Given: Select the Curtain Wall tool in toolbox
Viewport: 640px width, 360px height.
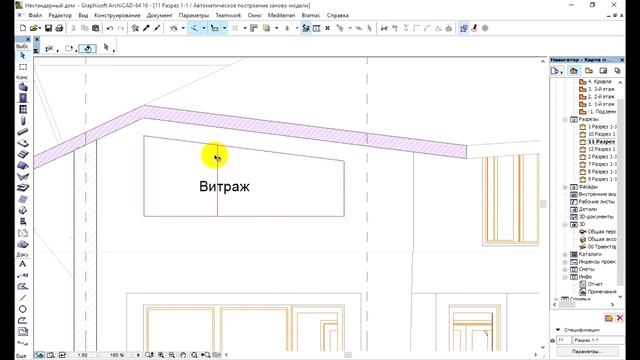Looking at the screenshot, I should (x=23, y=199).
